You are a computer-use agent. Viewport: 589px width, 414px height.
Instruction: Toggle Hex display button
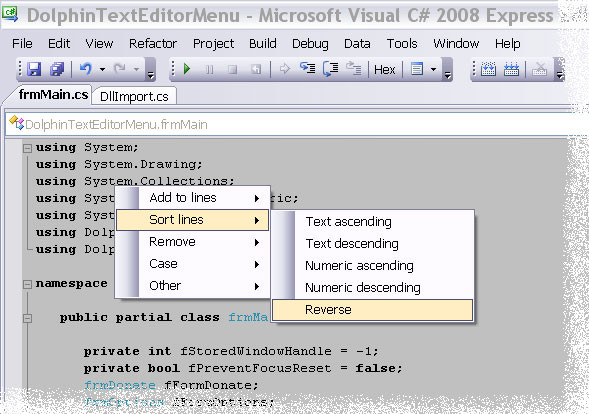(385, 70)
